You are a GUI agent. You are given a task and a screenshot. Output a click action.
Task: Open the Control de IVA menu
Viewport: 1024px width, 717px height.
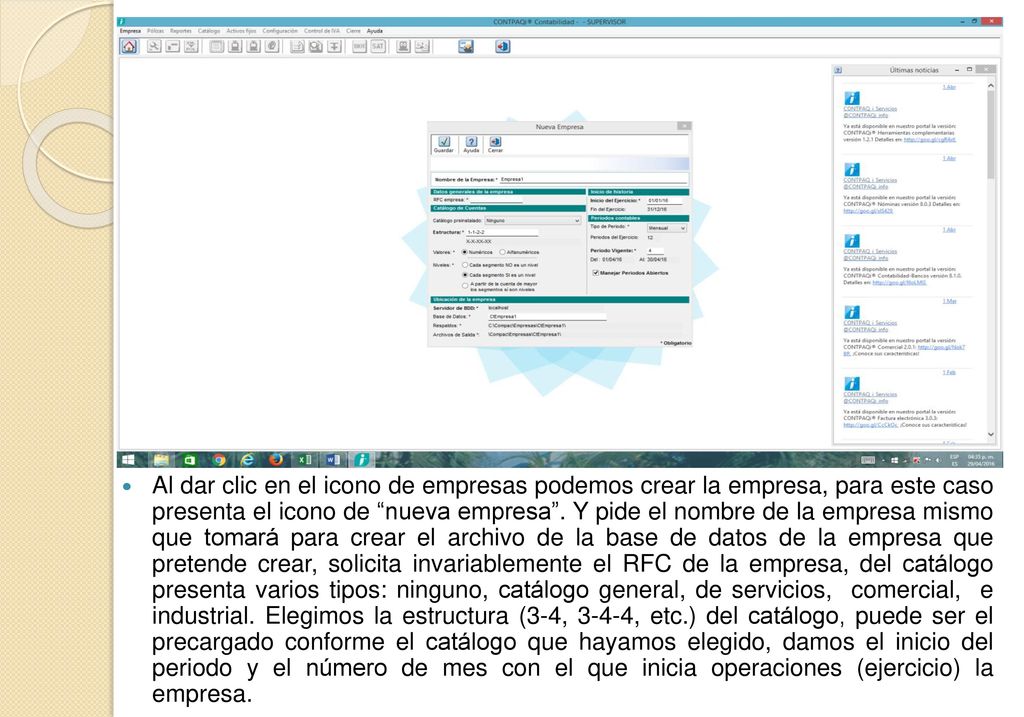coord(322,31)
